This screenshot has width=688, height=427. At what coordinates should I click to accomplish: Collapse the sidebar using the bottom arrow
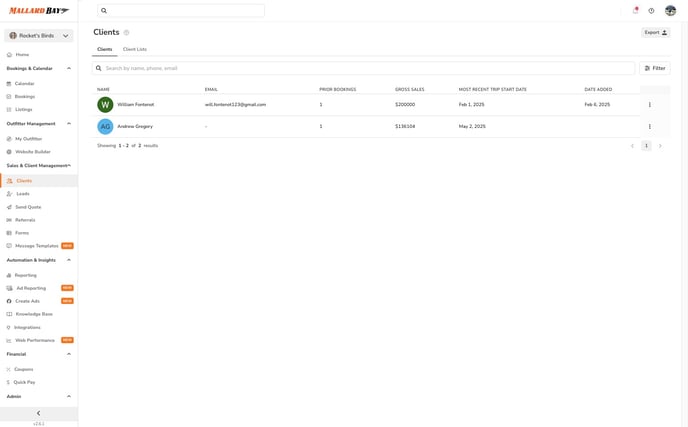click(x=38, y=413)
